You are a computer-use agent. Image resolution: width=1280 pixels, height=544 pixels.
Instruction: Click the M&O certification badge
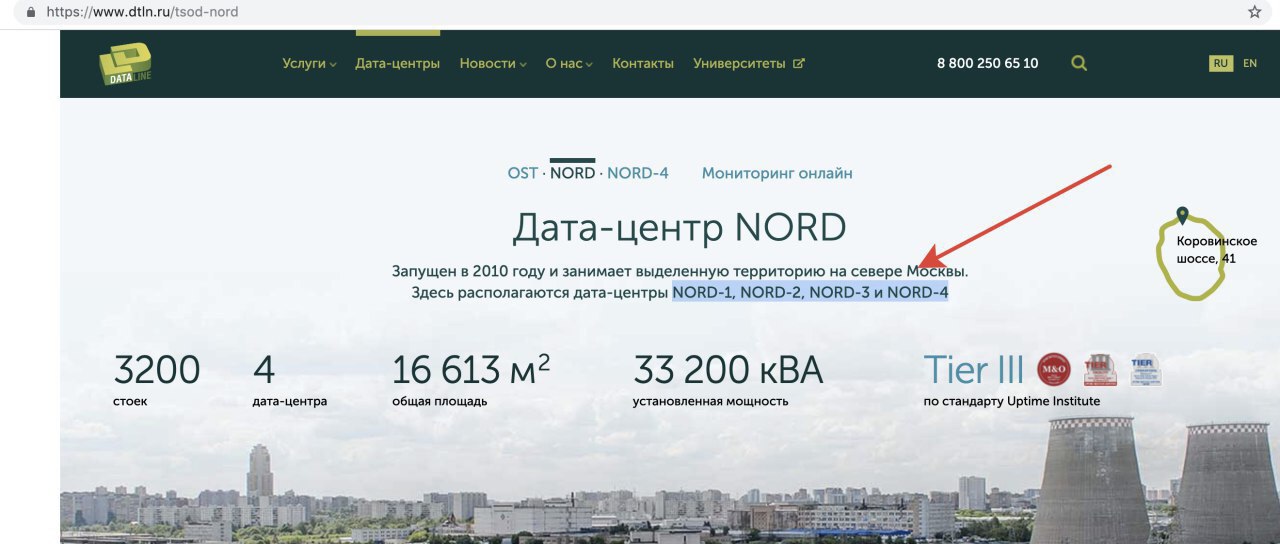(1054, 369)
